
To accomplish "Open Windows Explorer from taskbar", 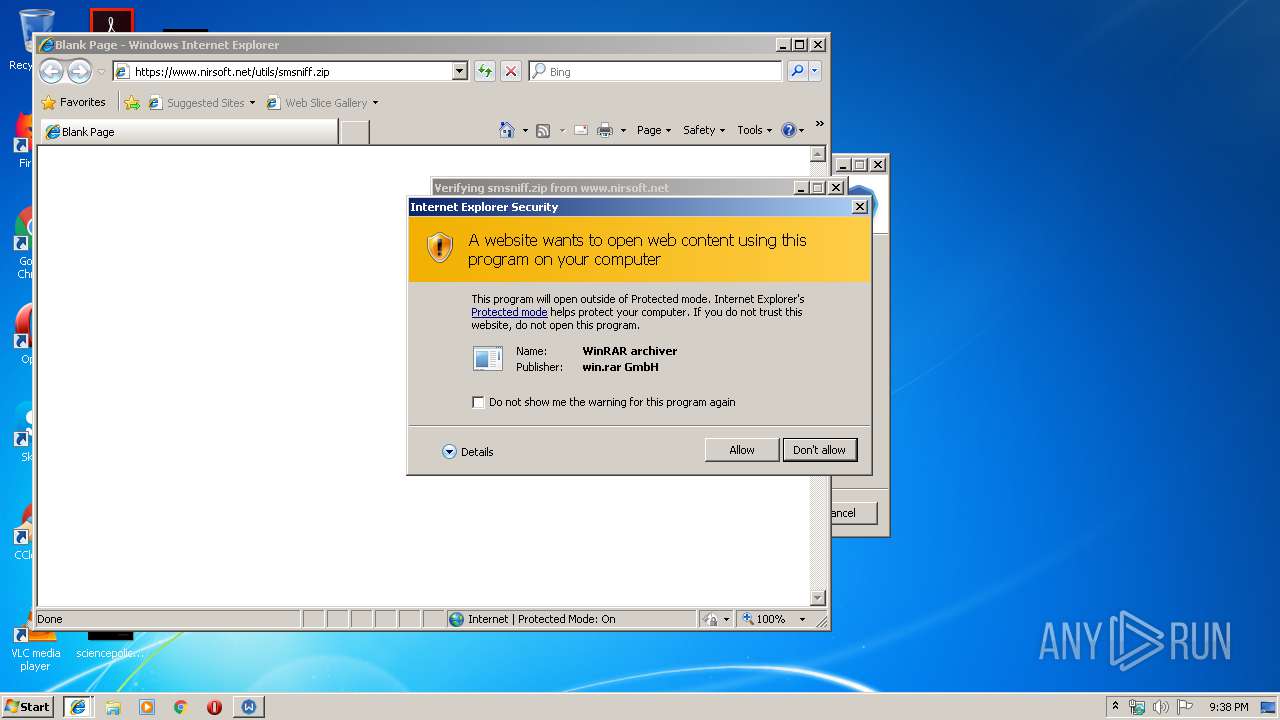I will click(113, 706).
